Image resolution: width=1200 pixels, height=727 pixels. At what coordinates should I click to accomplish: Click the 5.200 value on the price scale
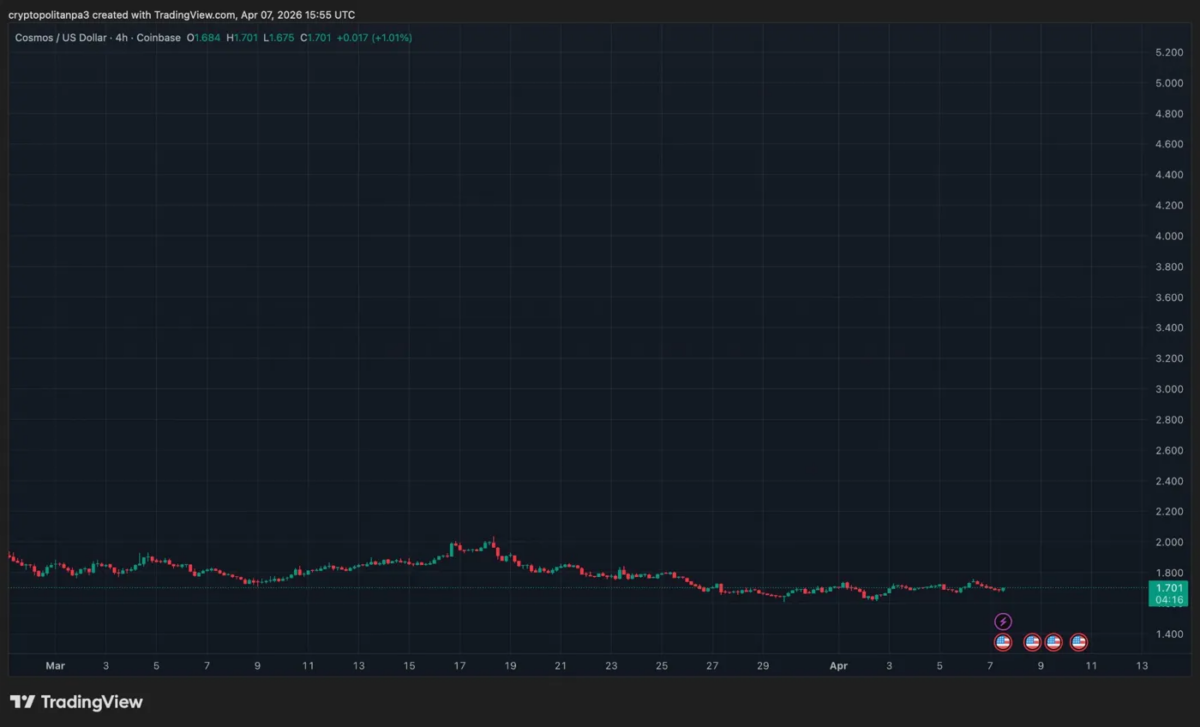coord(1170,52)
